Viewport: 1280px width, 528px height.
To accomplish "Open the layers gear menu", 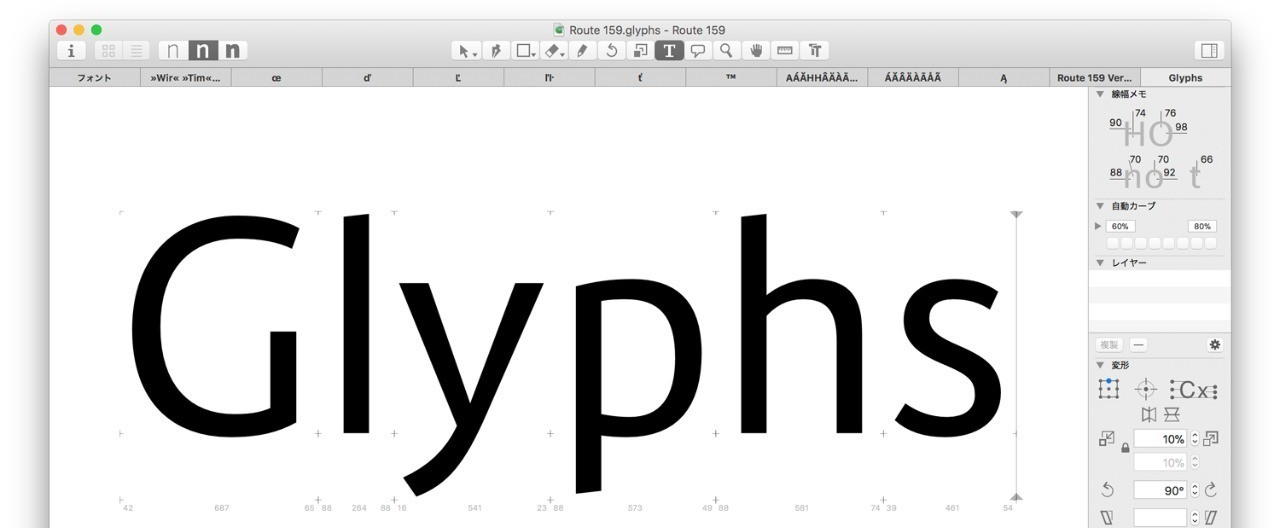I will [1215, 344].
